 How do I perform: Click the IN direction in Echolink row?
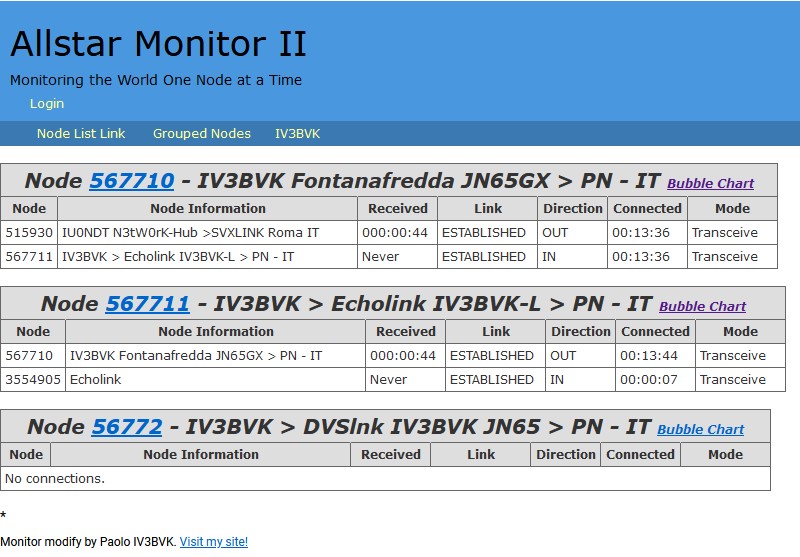(557, 379)
